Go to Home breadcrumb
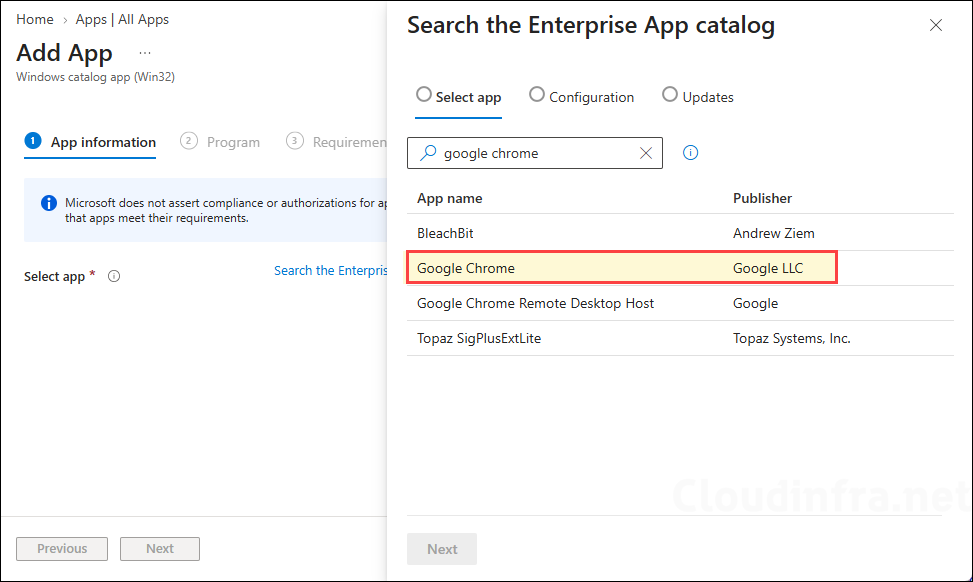This screenshot has height=582, width=973. click(35, 19)
